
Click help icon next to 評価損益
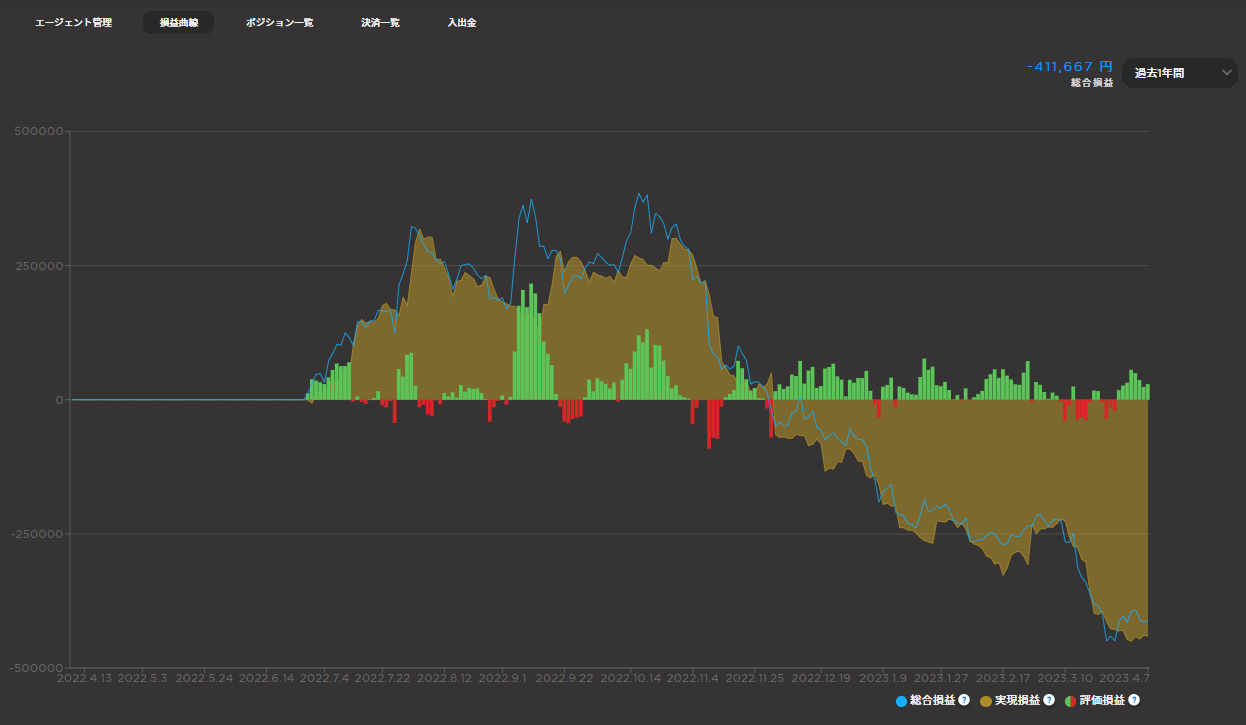click(x=1134, y=700)
